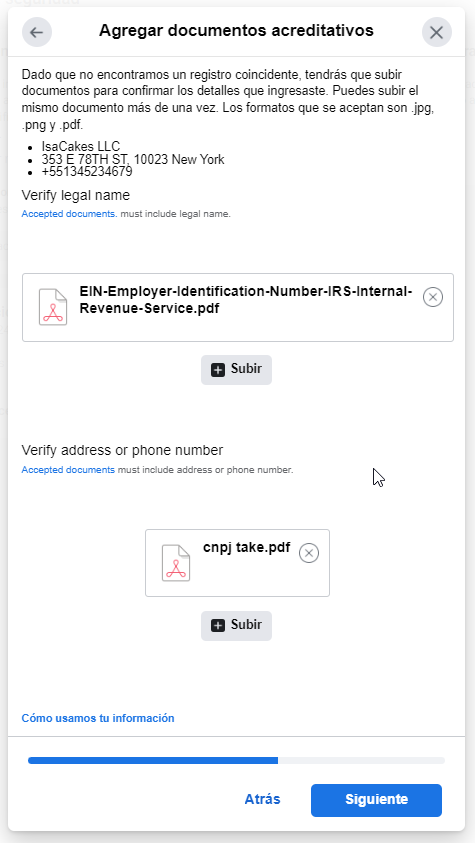The width and height of the screenshot is (475, 843).
Task: Open Accepted documents link for address or phone
Action: (x=68, y=470)
